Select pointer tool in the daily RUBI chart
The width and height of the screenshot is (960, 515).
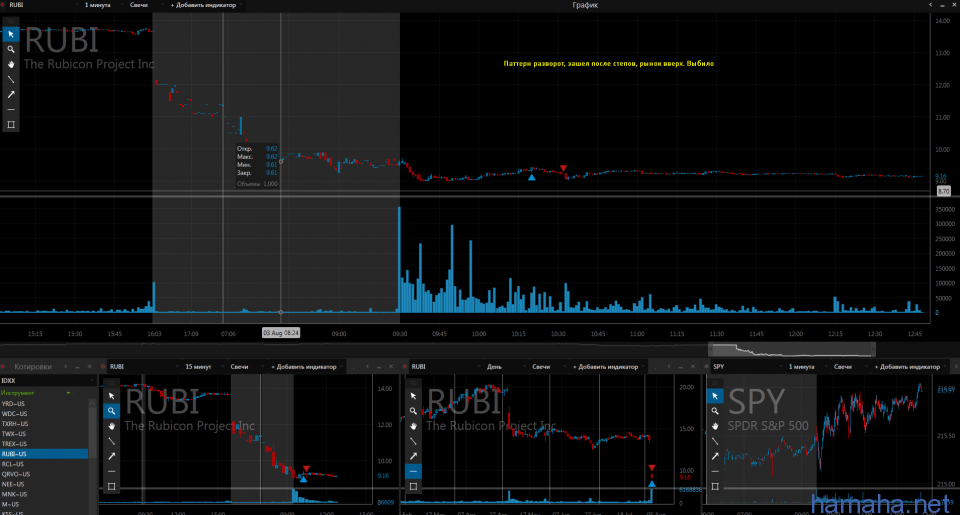(x=413, y=396)
